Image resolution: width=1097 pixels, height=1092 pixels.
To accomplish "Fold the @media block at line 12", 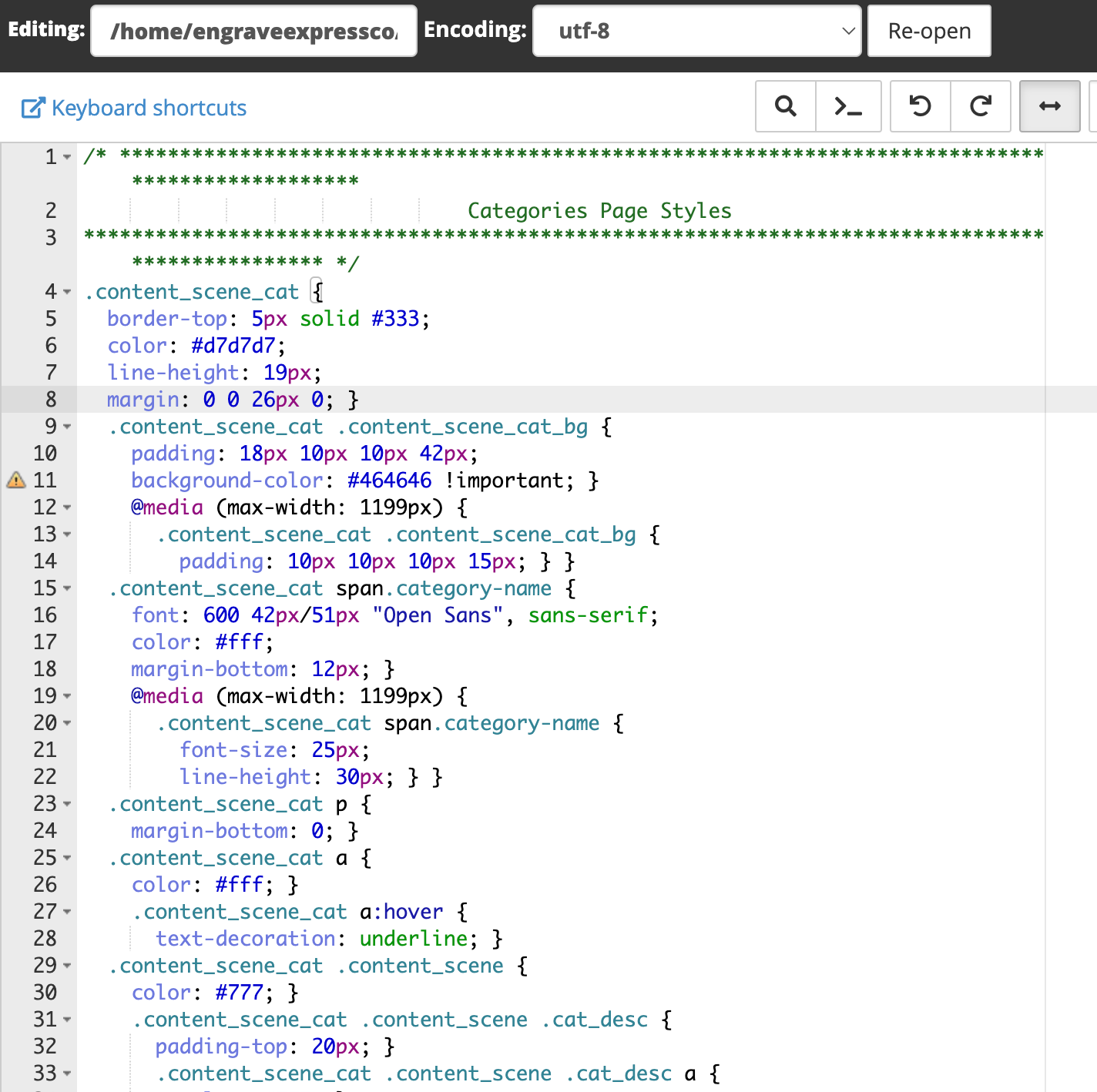I will (x=68, y=507).
